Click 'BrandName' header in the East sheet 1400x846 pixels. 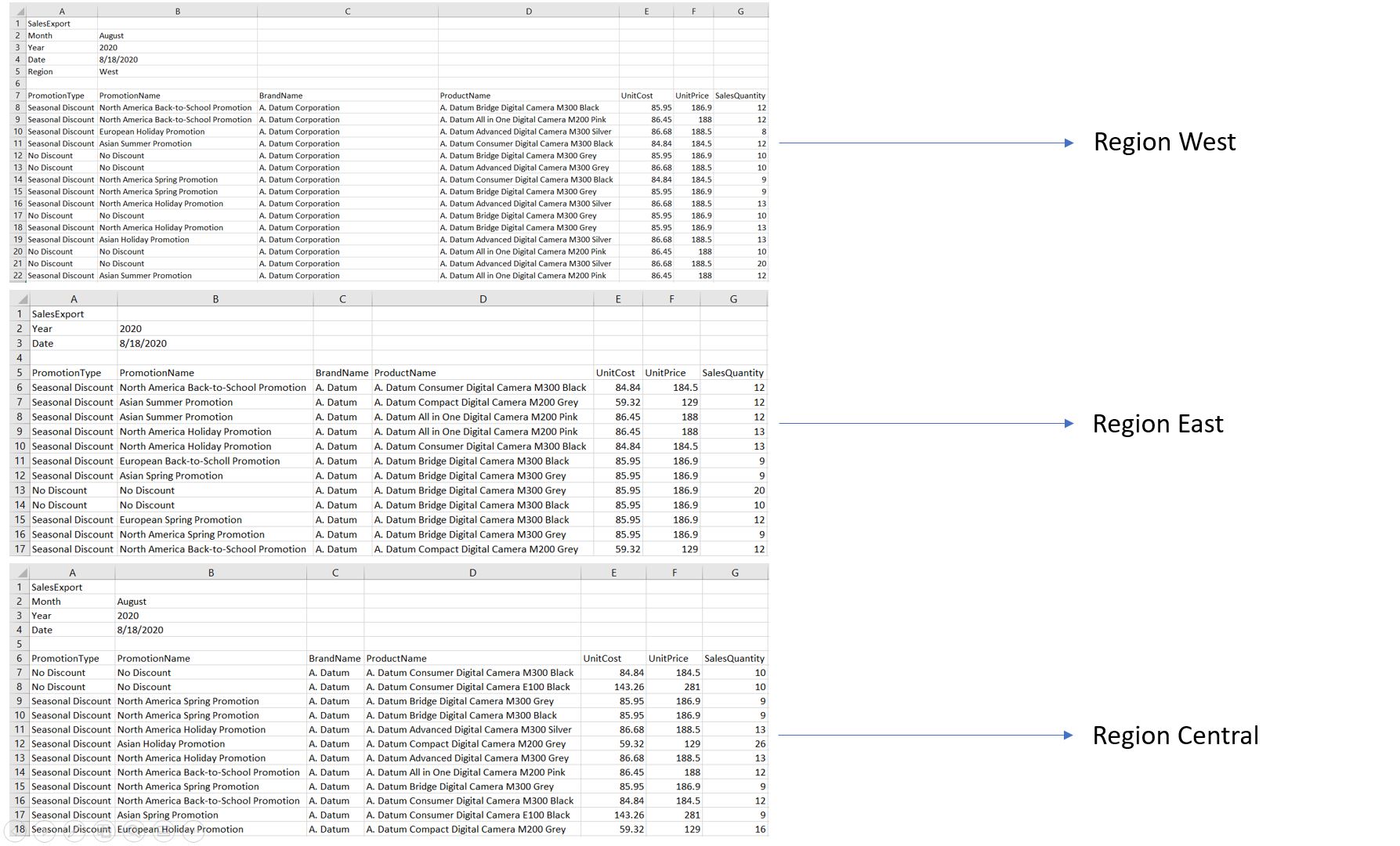pos(342,373)
